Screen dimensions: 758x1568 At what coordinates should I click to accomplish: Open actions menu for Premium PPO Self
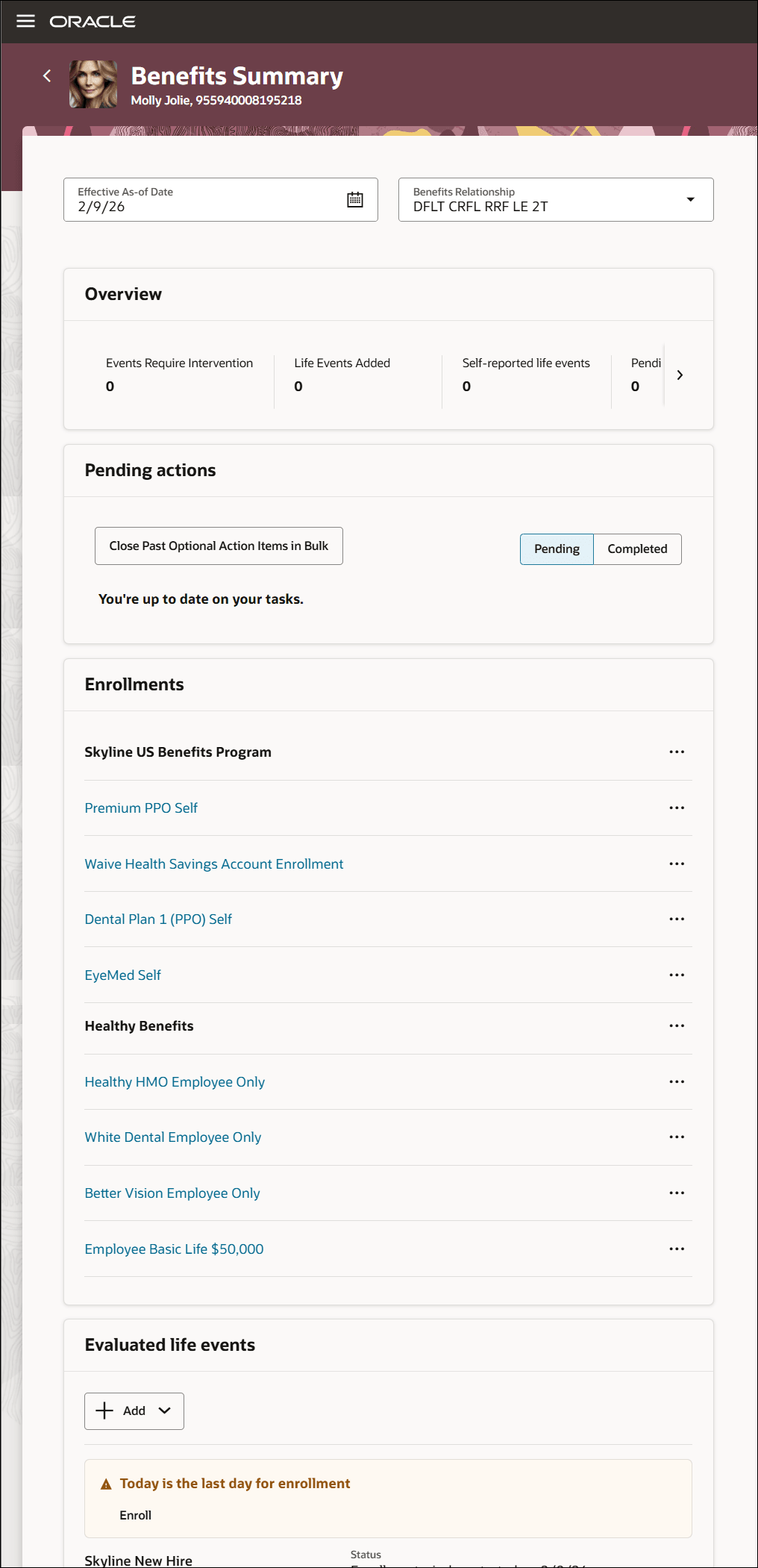click(677, 808)
